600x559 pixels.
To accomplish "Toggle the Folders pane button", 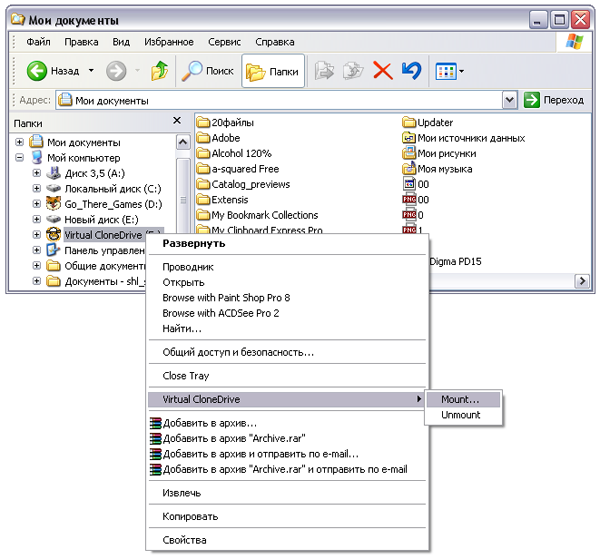I will coord(273,71).
